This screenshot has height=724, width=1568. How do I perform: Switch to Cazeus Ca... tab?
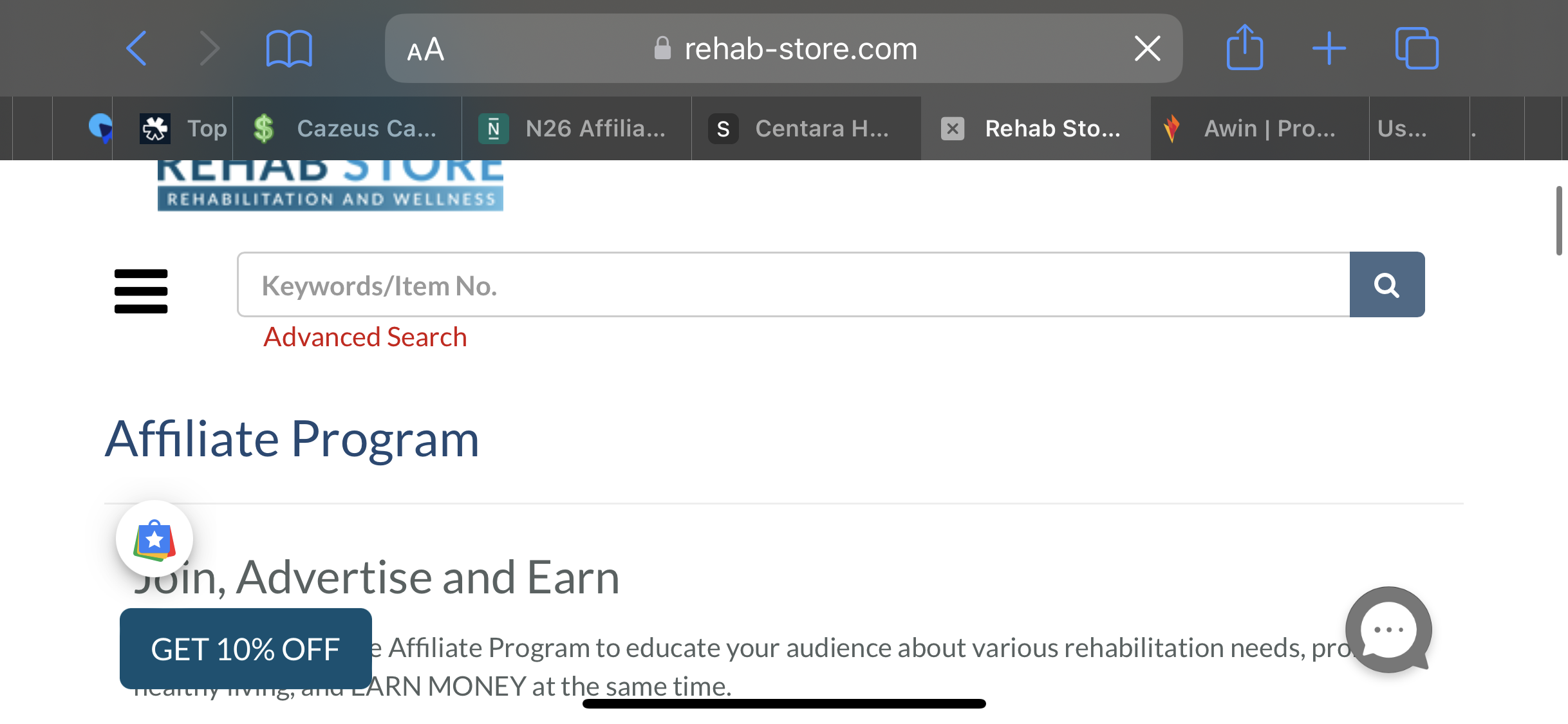(x=347, y=128)
